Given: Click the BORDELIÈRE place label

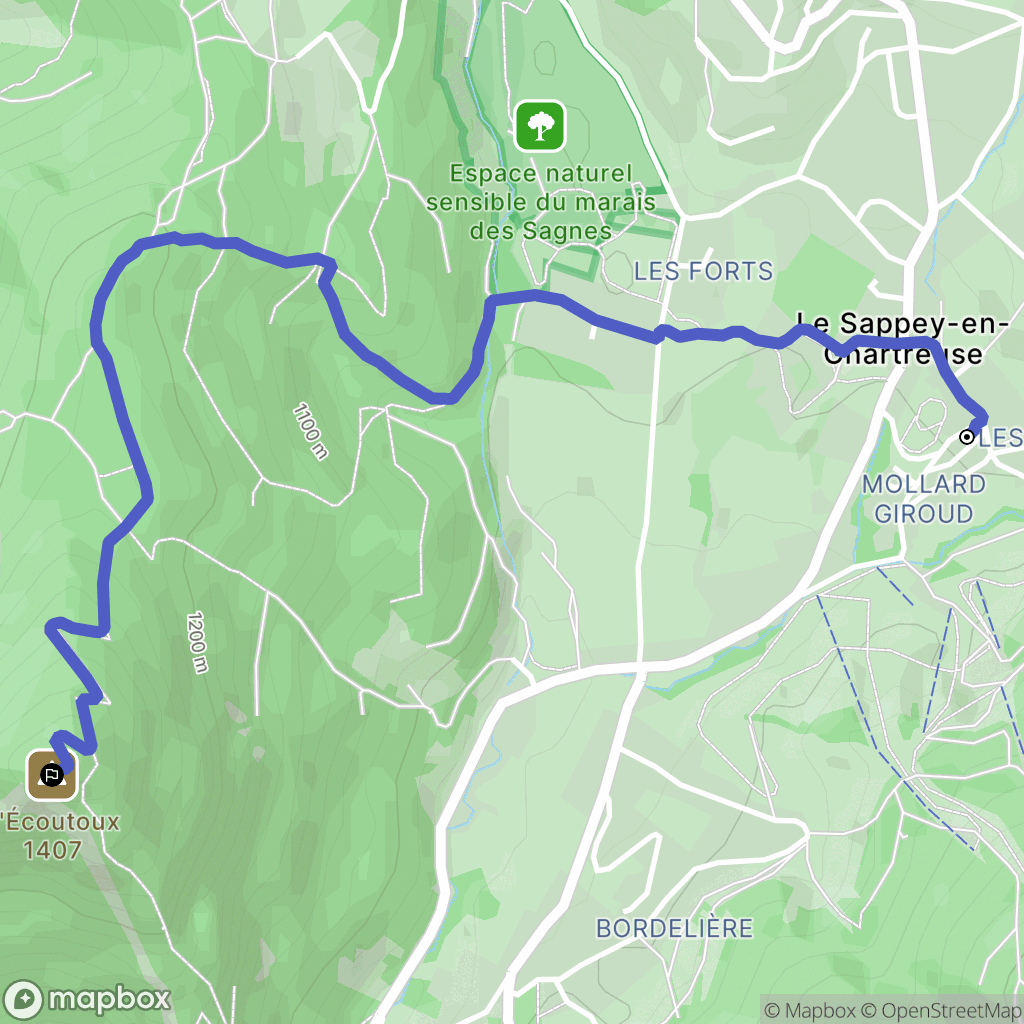Looking at the screenshot, I should coord(674,928).
